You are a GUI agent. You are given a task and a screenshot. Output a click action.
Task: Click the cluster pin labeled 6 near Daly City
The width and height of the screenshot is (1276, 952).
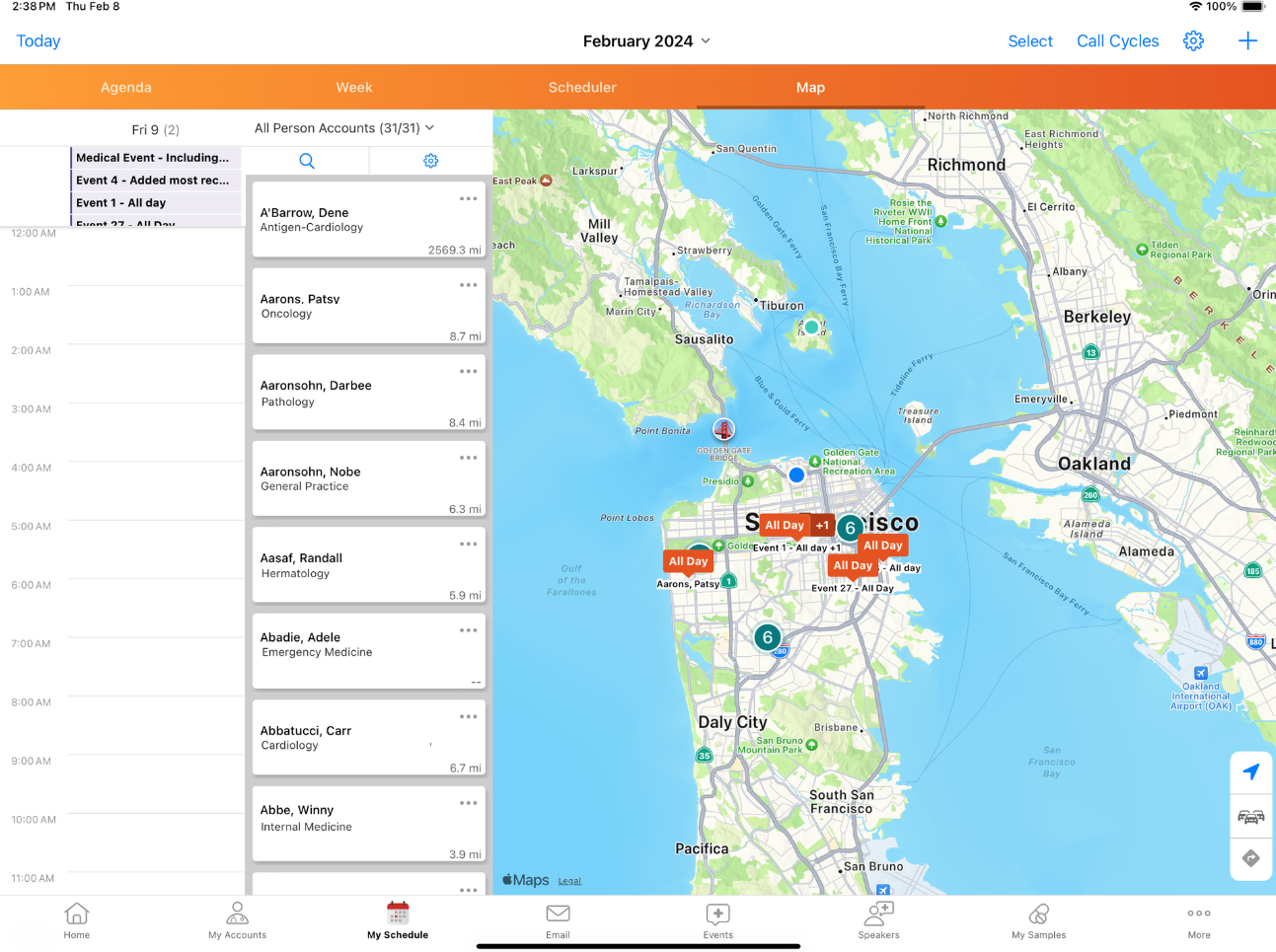(767, 637)
